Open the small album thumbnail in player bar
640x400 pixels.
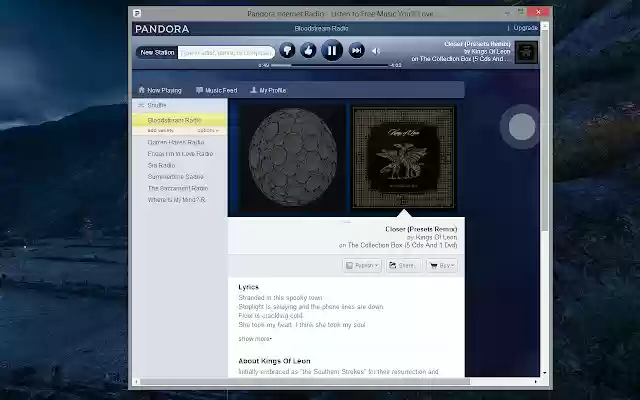coord(526,52)
